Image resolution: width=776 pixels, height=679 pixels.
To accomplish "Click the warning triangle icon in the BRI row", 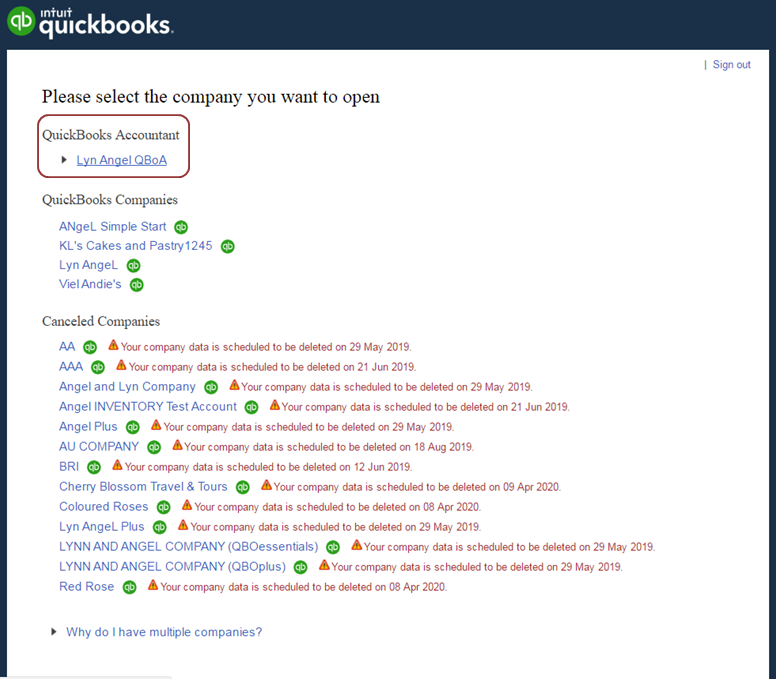I will (x=117, y=465).
